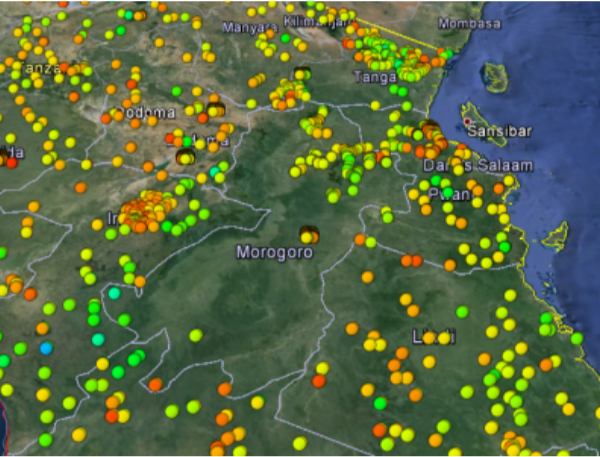Click Pemba island north of Sansibar

494,73
